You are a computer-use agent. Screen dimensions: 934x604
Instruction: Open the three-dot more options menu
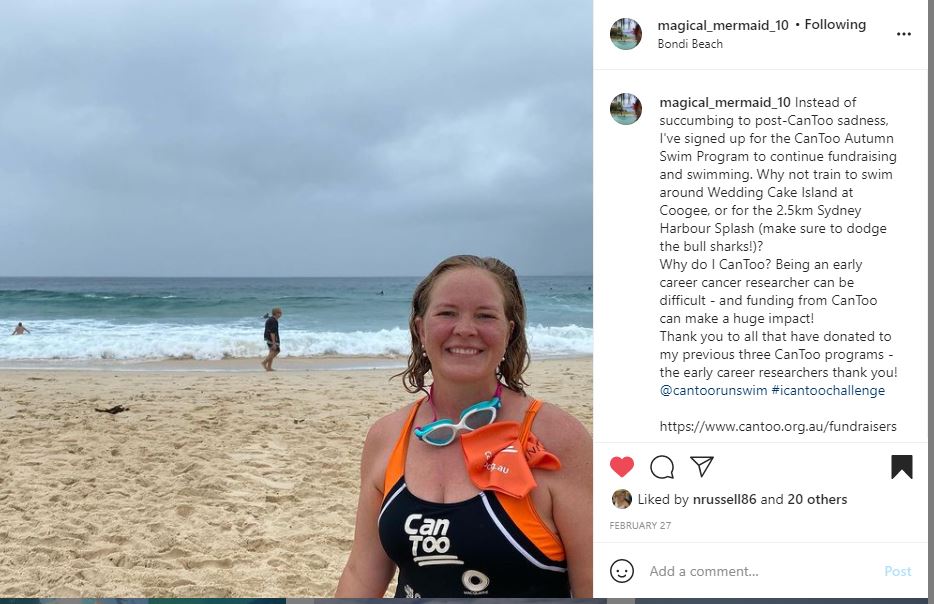[904, 34]
